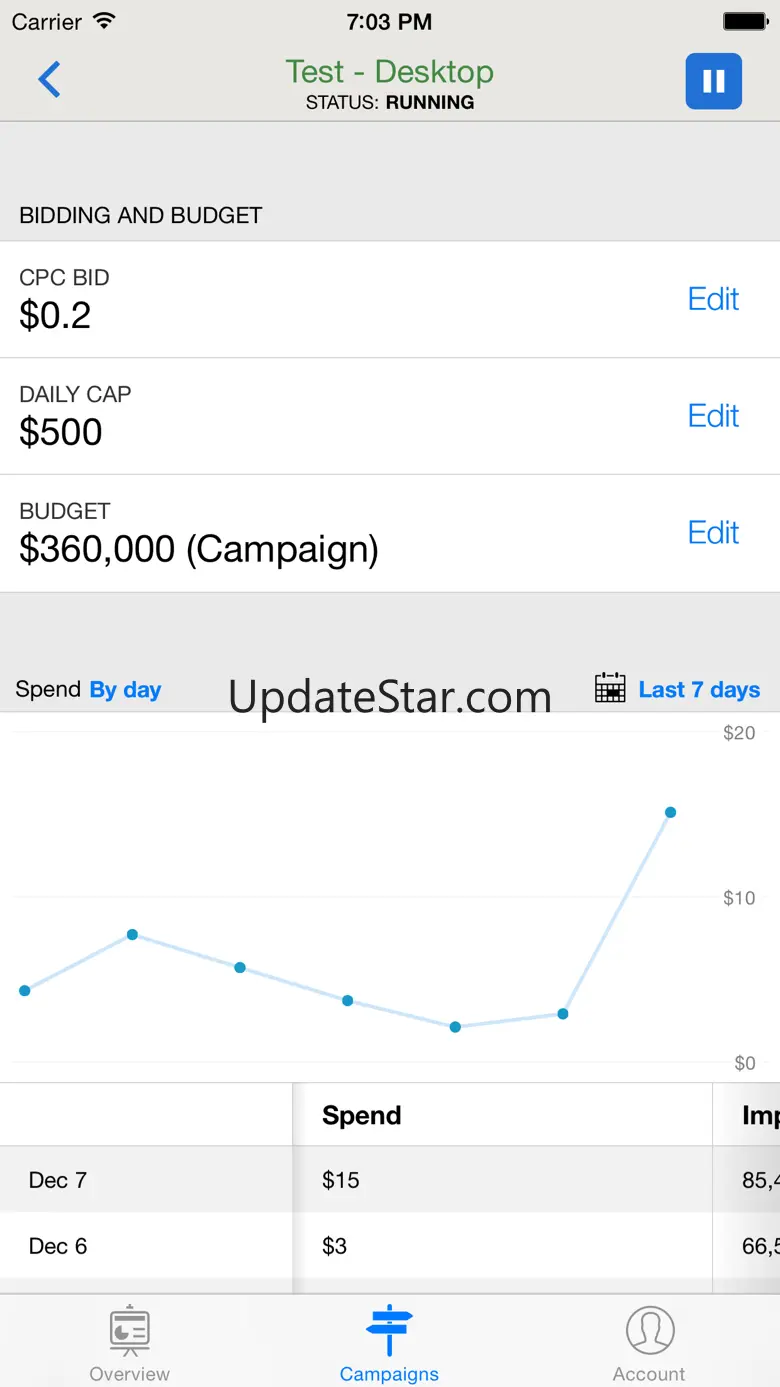
Task: Open the 'Last 7 days' range selector
Action: click(x=699, y=690)
